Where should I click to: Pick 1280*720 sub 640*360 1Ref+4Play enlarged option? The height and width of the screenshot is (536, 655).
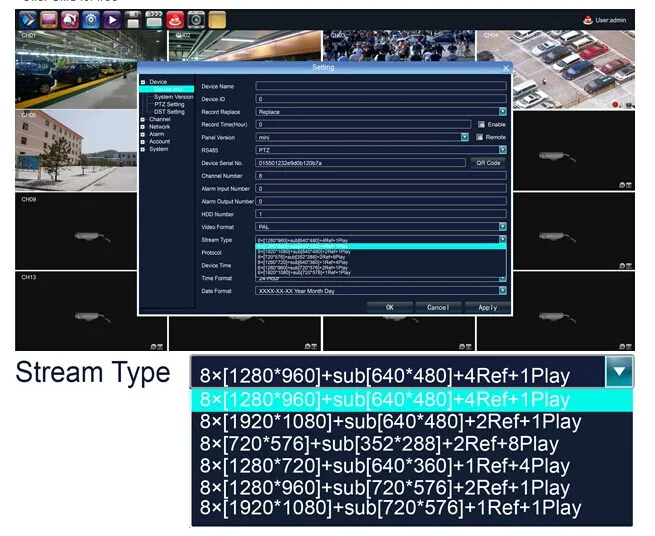[411, 465]
